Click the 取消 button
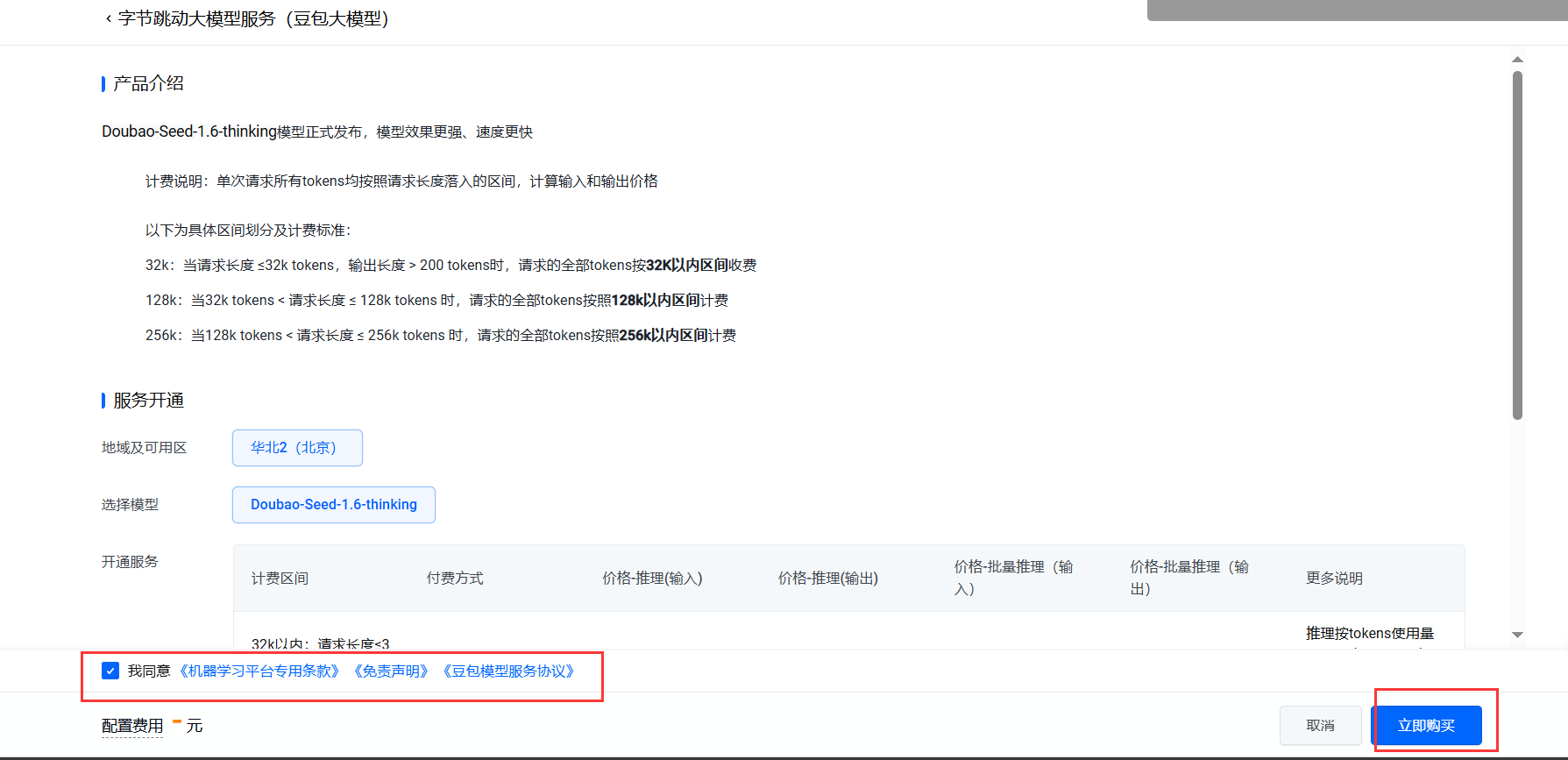1568x760 pixels. 1320,726
